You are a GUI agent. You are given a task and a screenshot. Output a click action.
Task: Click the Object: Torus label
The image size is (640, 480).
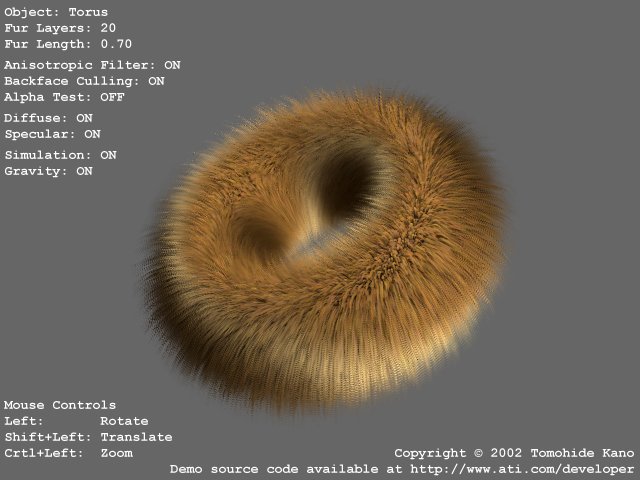click(x=55, y=12)
